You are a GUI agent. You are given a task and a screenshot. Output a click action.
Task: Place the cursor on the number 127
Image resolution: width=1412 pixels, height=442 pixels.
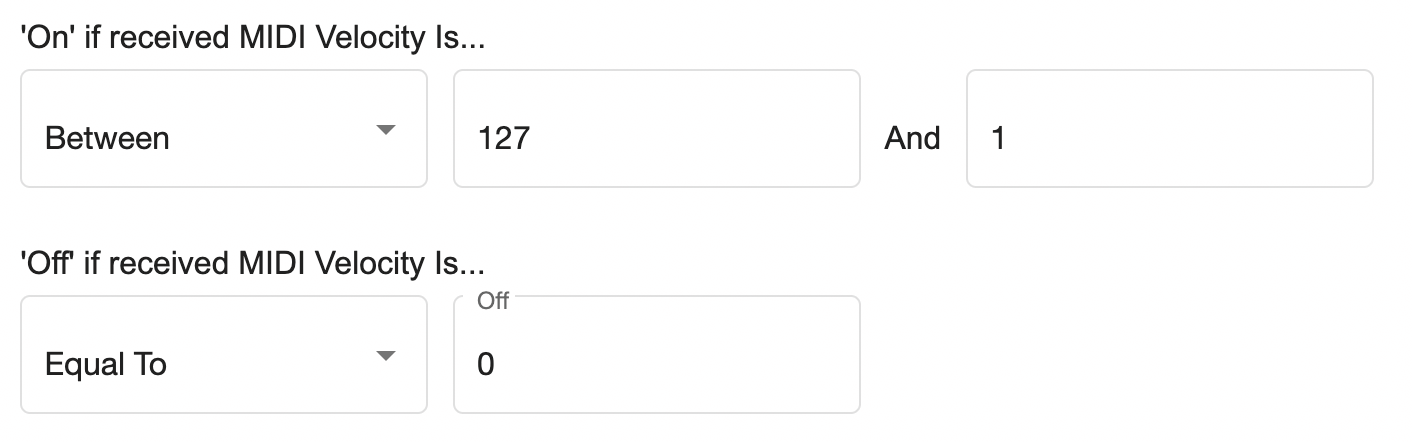tap(503, 138)
